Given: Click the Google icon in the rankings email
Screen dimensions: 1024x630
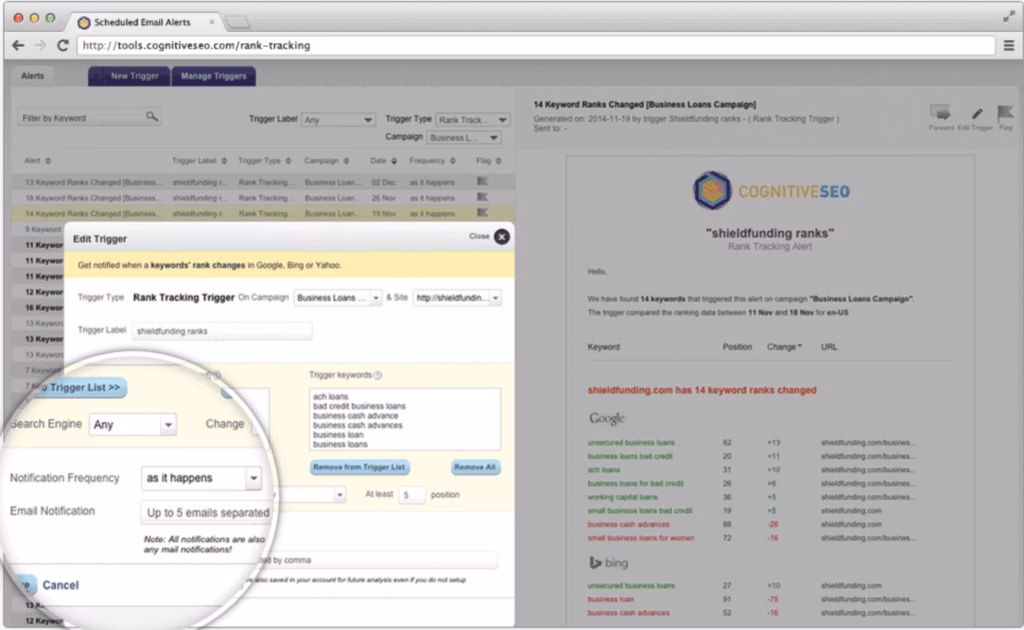Looking at the screenshot, I should (607, 418).
